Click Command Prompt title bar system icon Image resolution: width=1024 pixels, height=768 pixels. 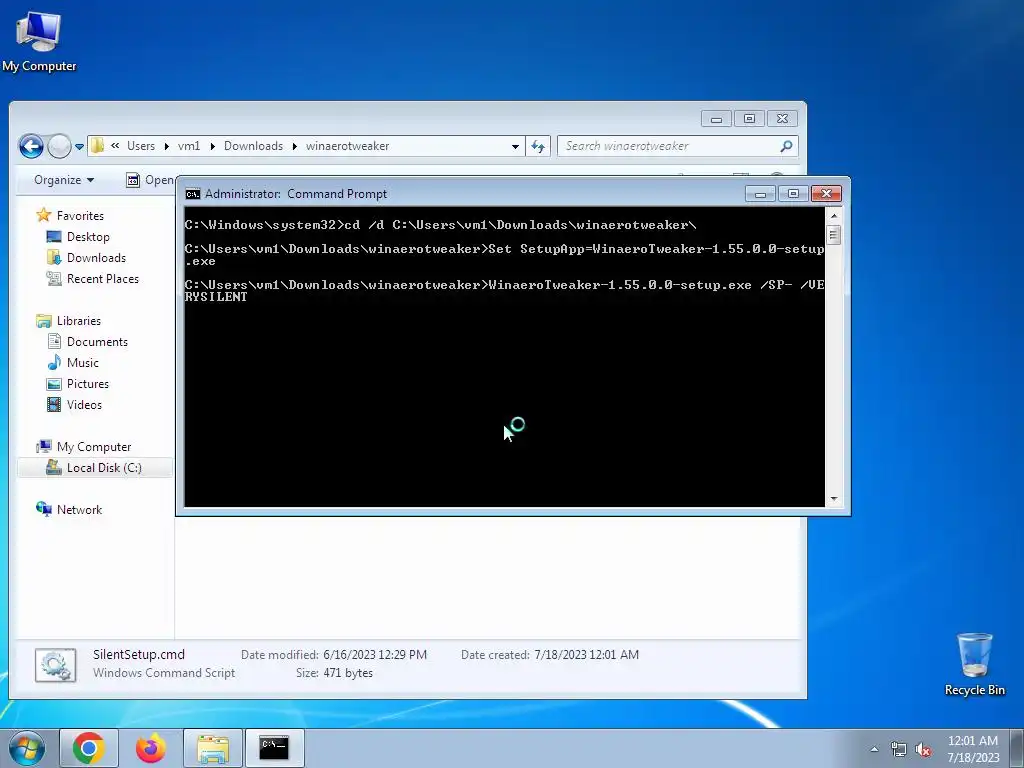pos(193,194)
